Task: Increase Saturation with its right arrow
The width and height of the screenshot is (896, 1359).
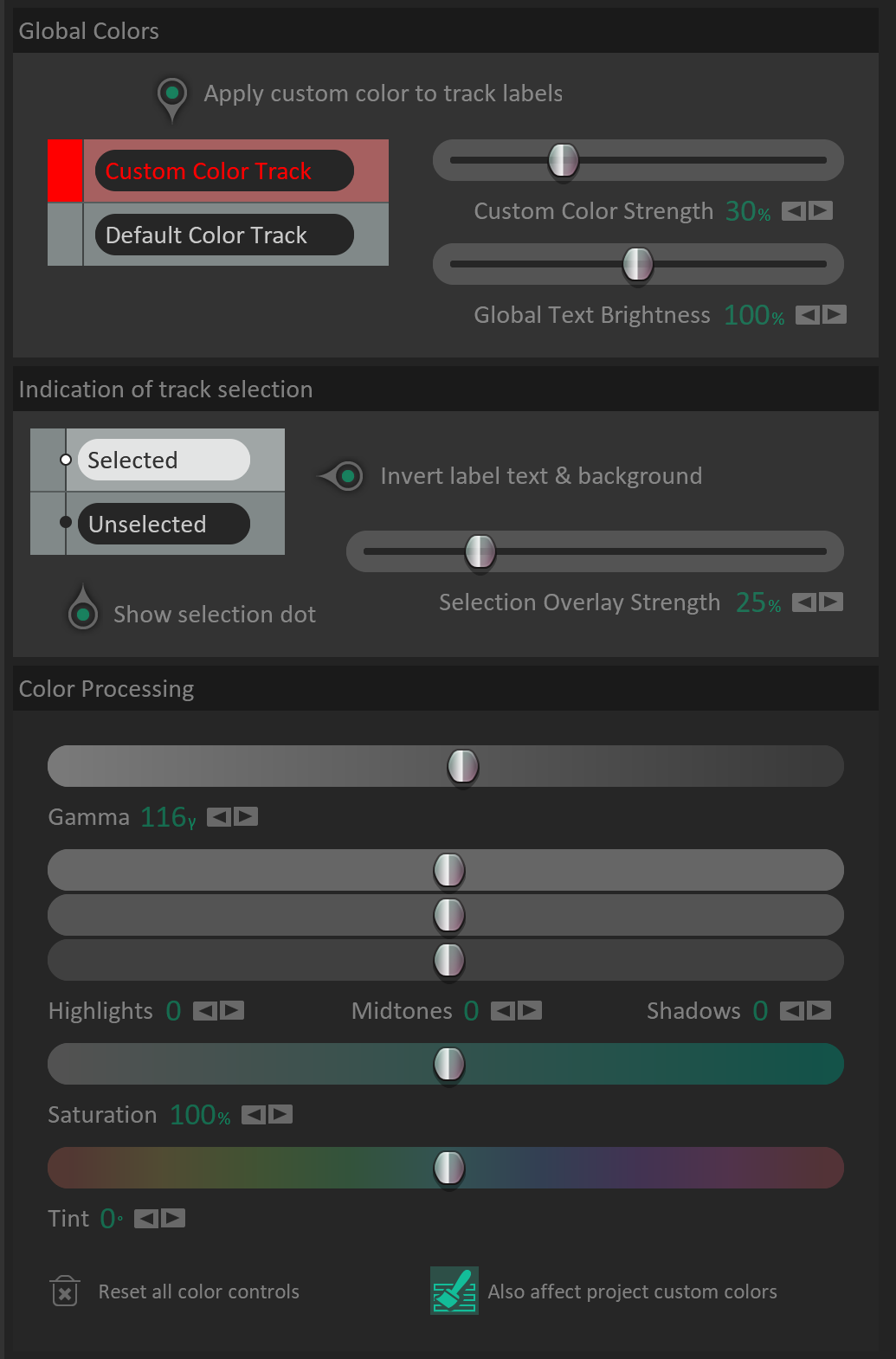Action: point(279,1114)
